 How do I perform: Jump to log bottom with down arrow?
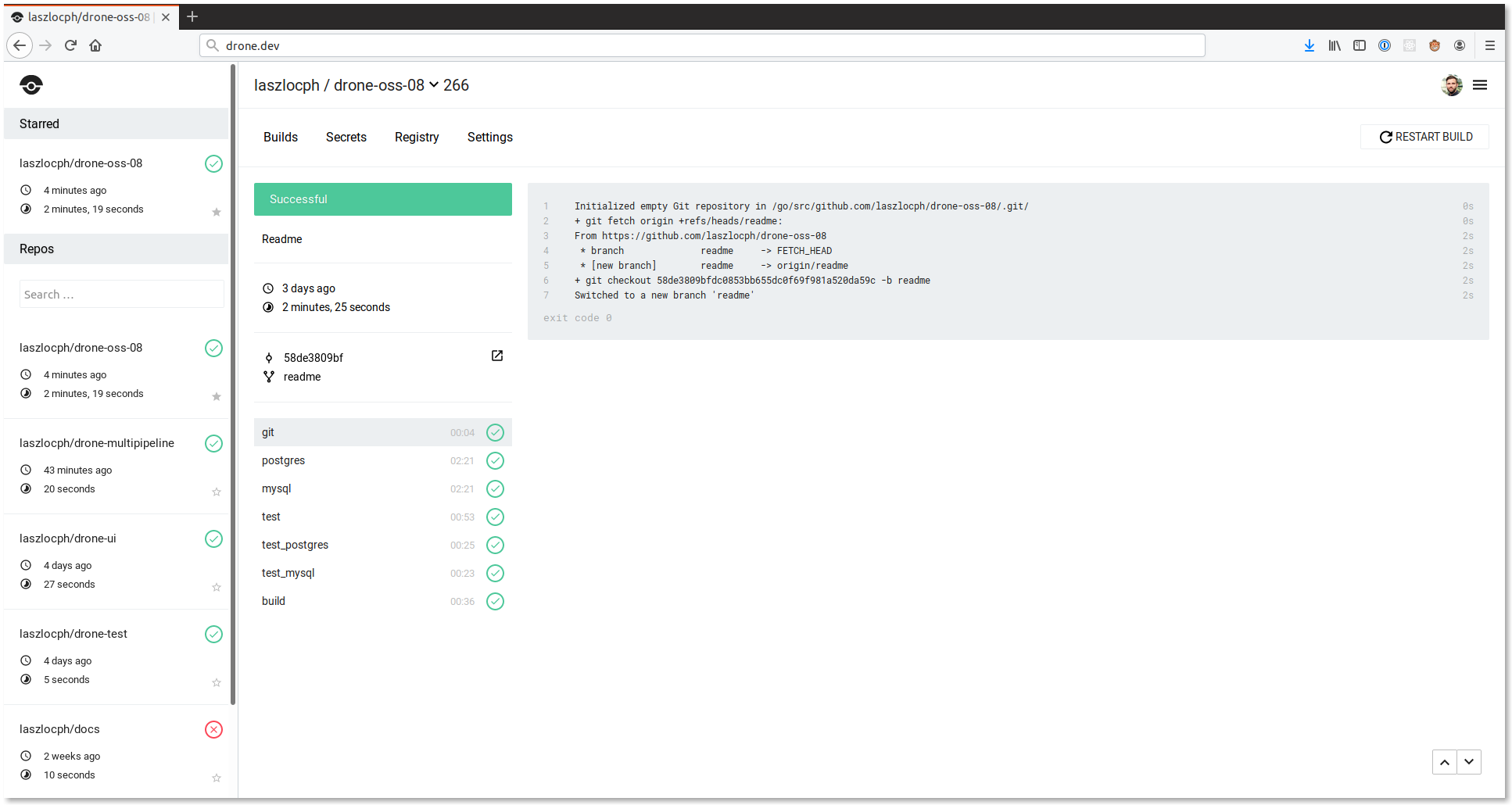point(1469,761)
